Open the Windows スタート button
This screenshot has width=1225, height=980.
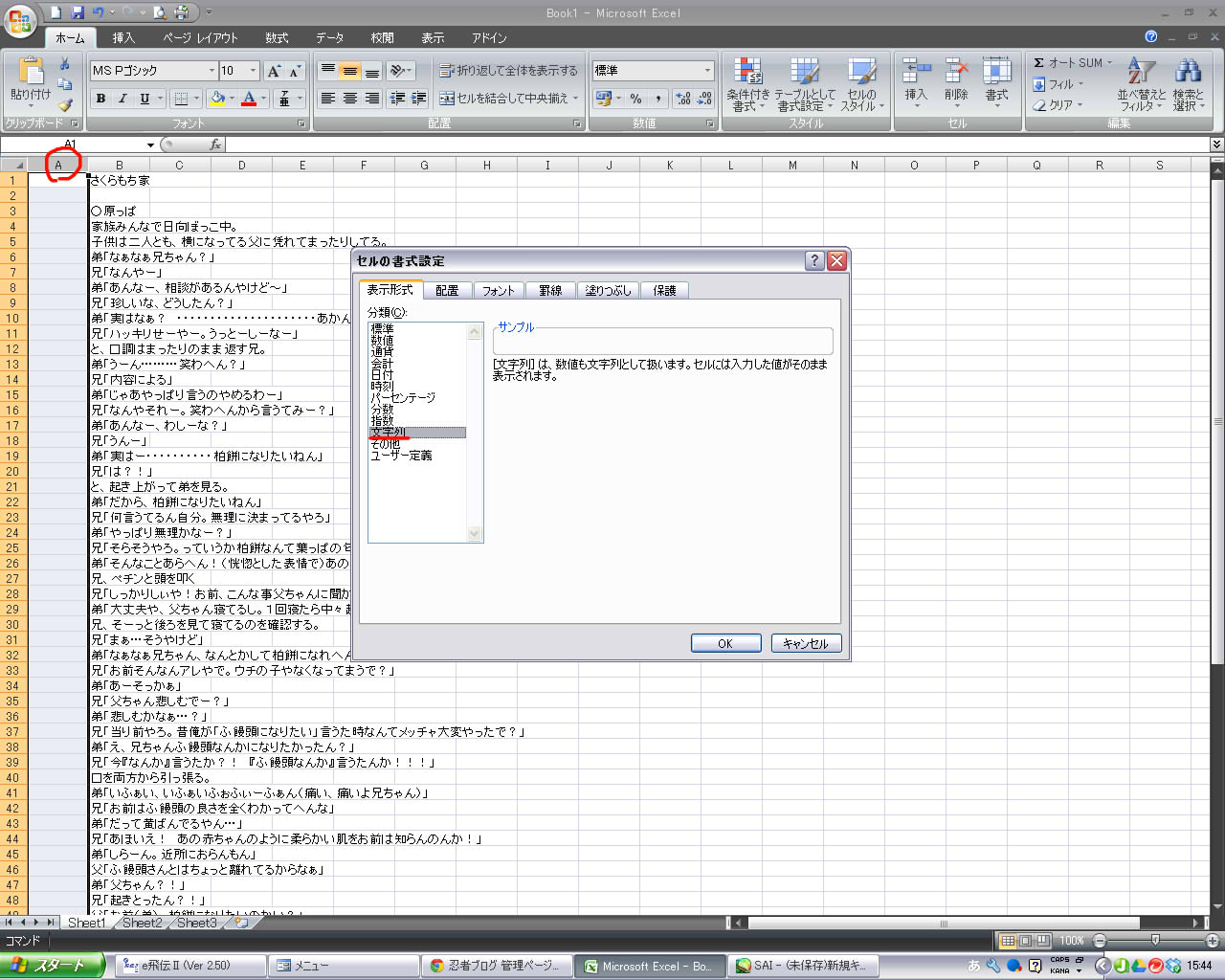52,966
